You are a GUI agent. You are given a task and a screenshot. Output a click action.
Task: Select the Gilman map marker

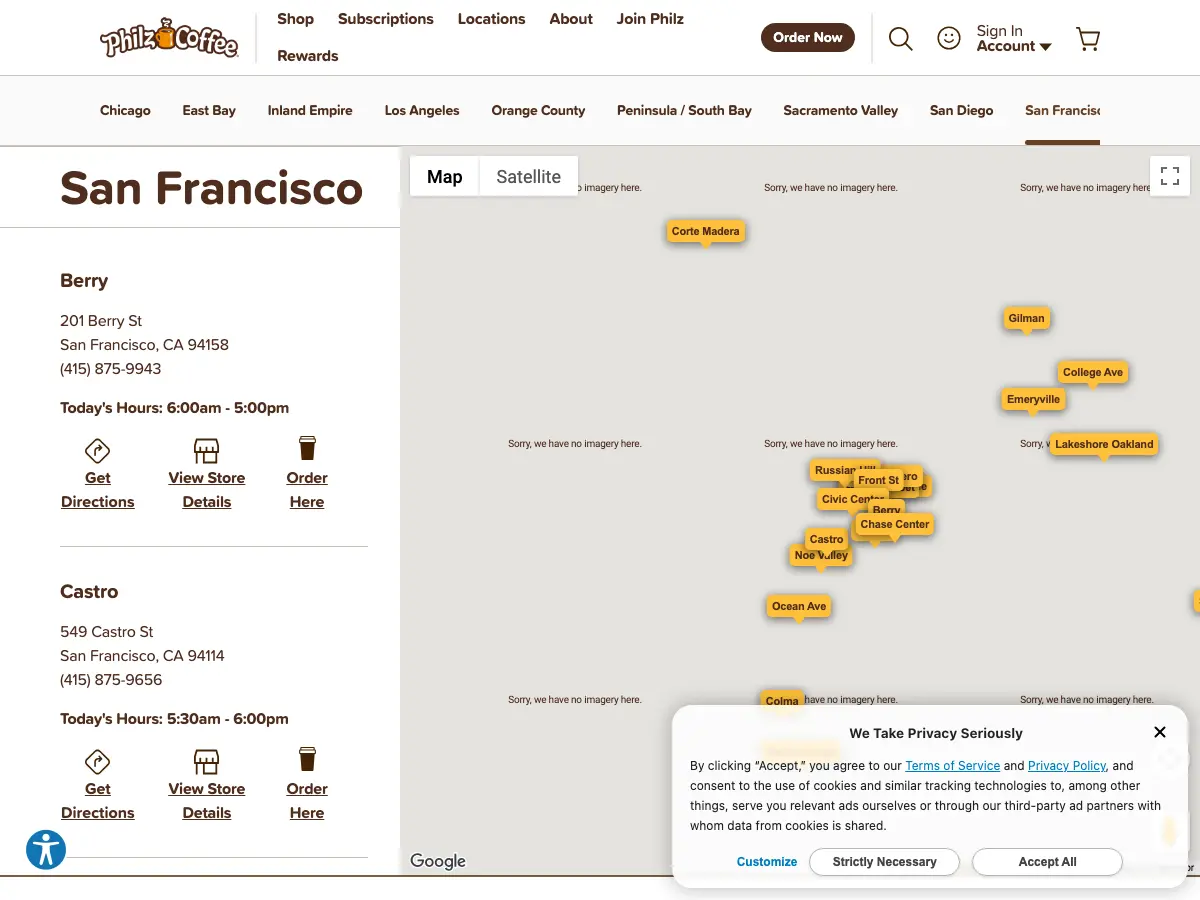(x=1026, y=318)
